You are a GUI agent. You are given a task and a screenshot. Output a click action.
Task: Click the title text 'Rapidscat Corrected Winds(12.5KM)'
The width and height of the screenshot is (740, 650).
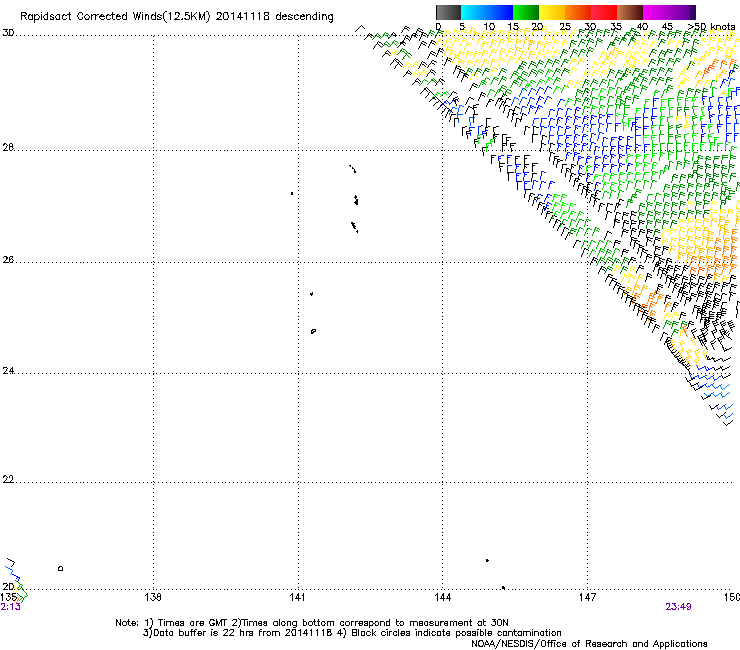coord(115,17)
